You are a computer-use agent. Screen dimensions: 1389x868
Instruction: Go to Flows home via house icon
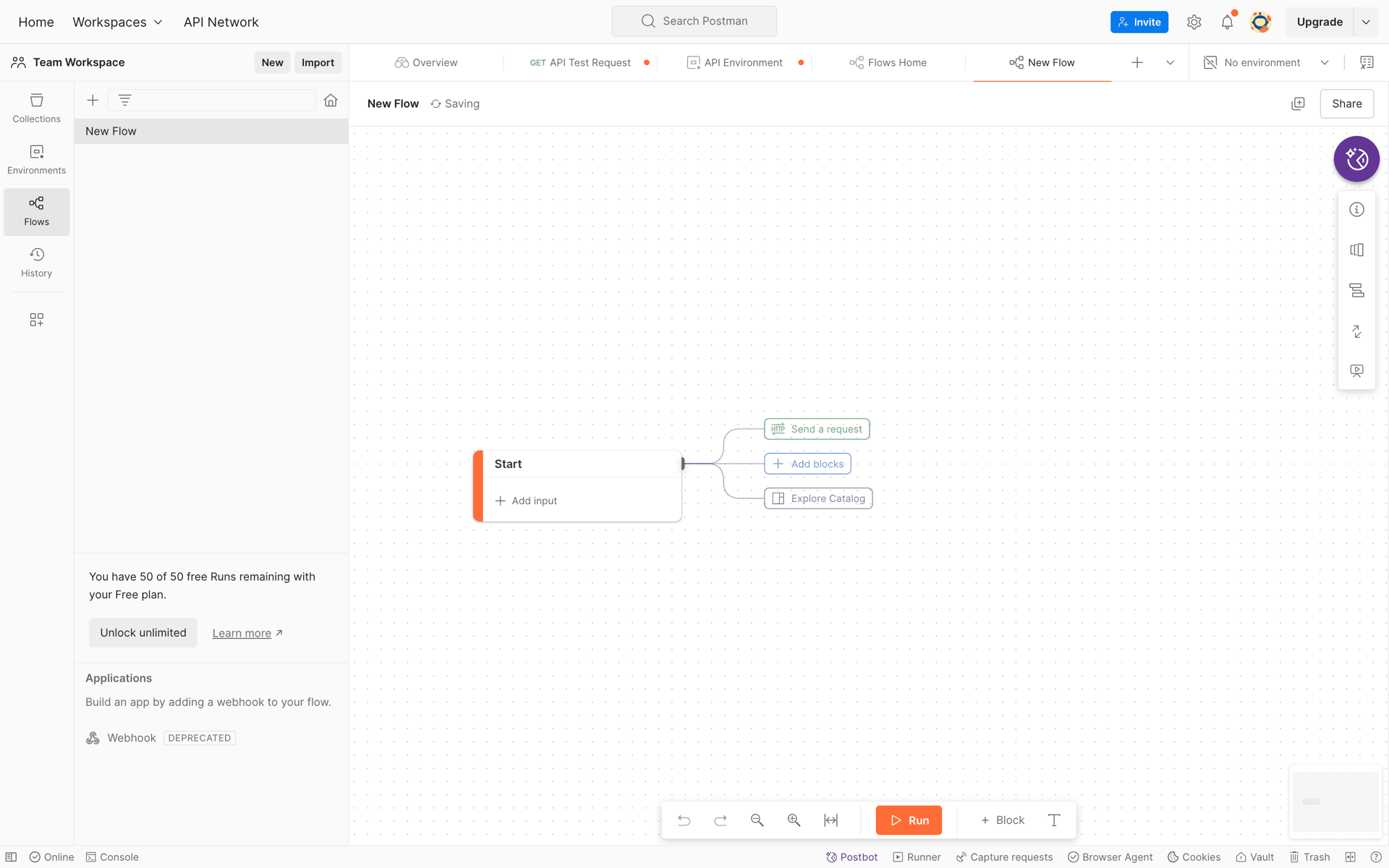pyautogui.click(x=331, y=101)
